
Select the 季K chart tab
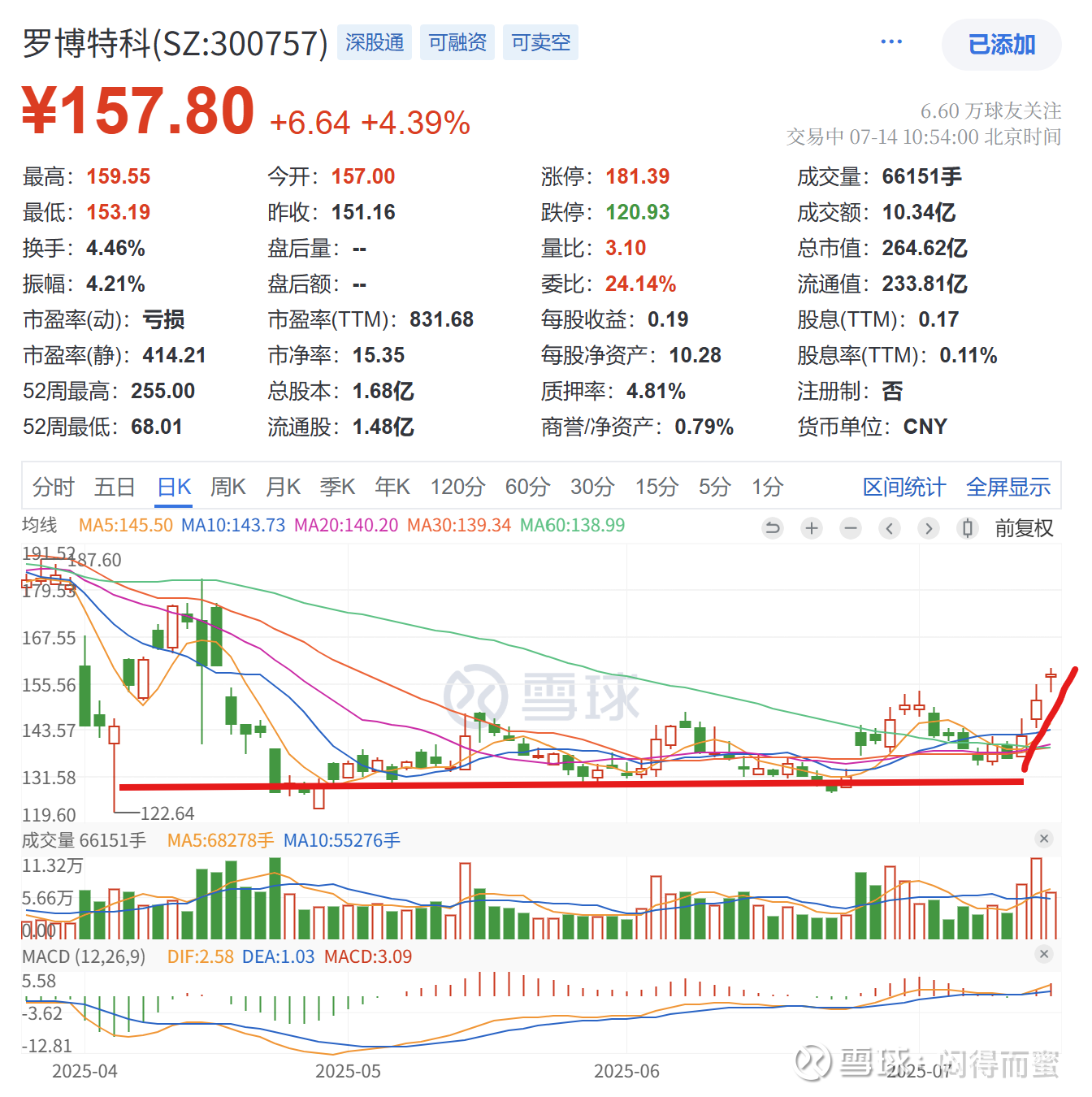[338, 487]
